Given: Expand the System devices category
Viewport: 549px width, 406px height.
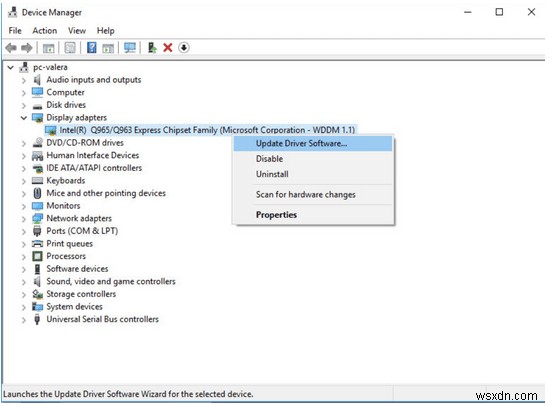Looking at the screenshot, I should [x=23, y=307].
